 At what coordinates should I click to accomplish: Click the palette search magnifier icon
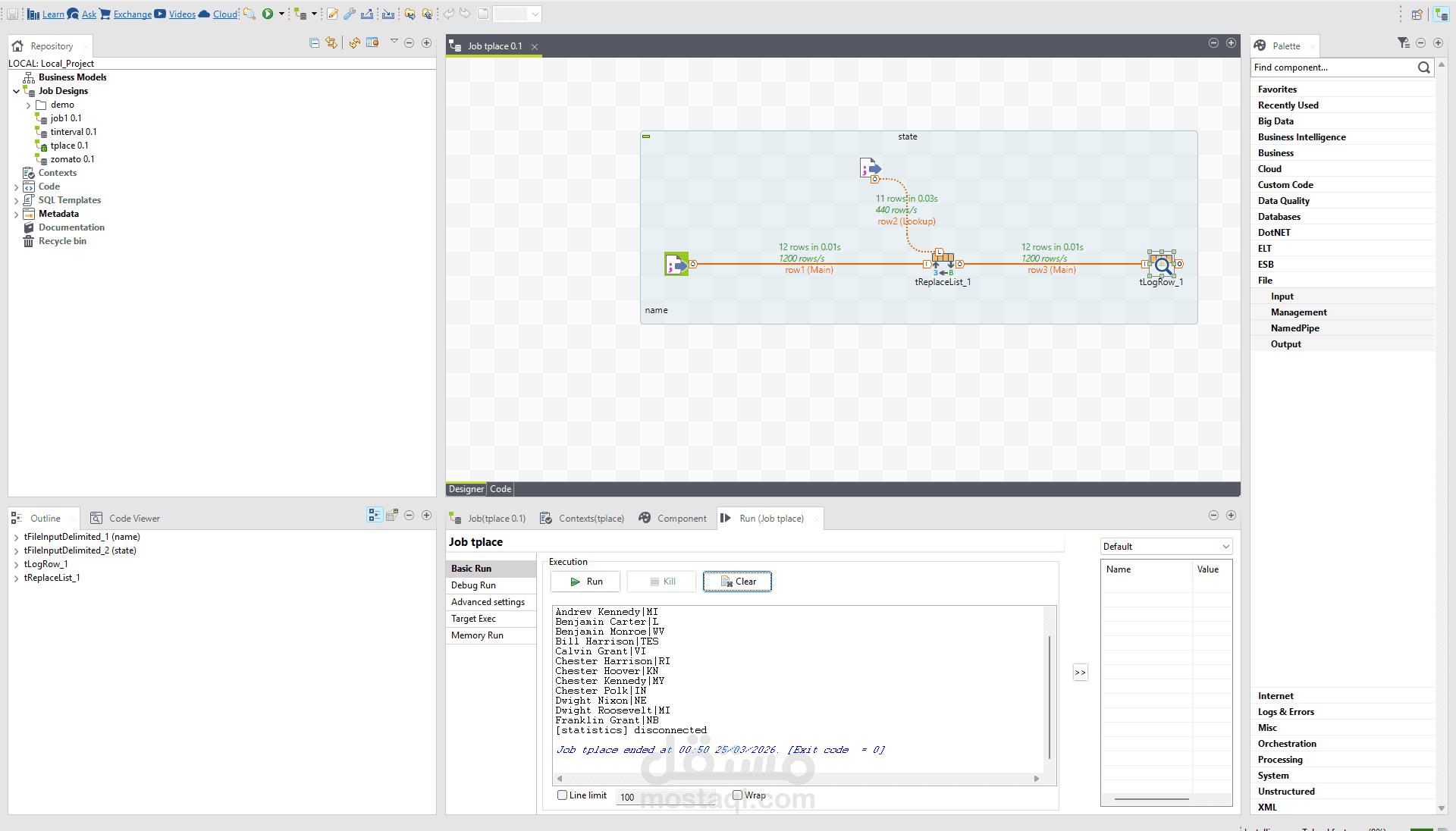click(1423, 67)
